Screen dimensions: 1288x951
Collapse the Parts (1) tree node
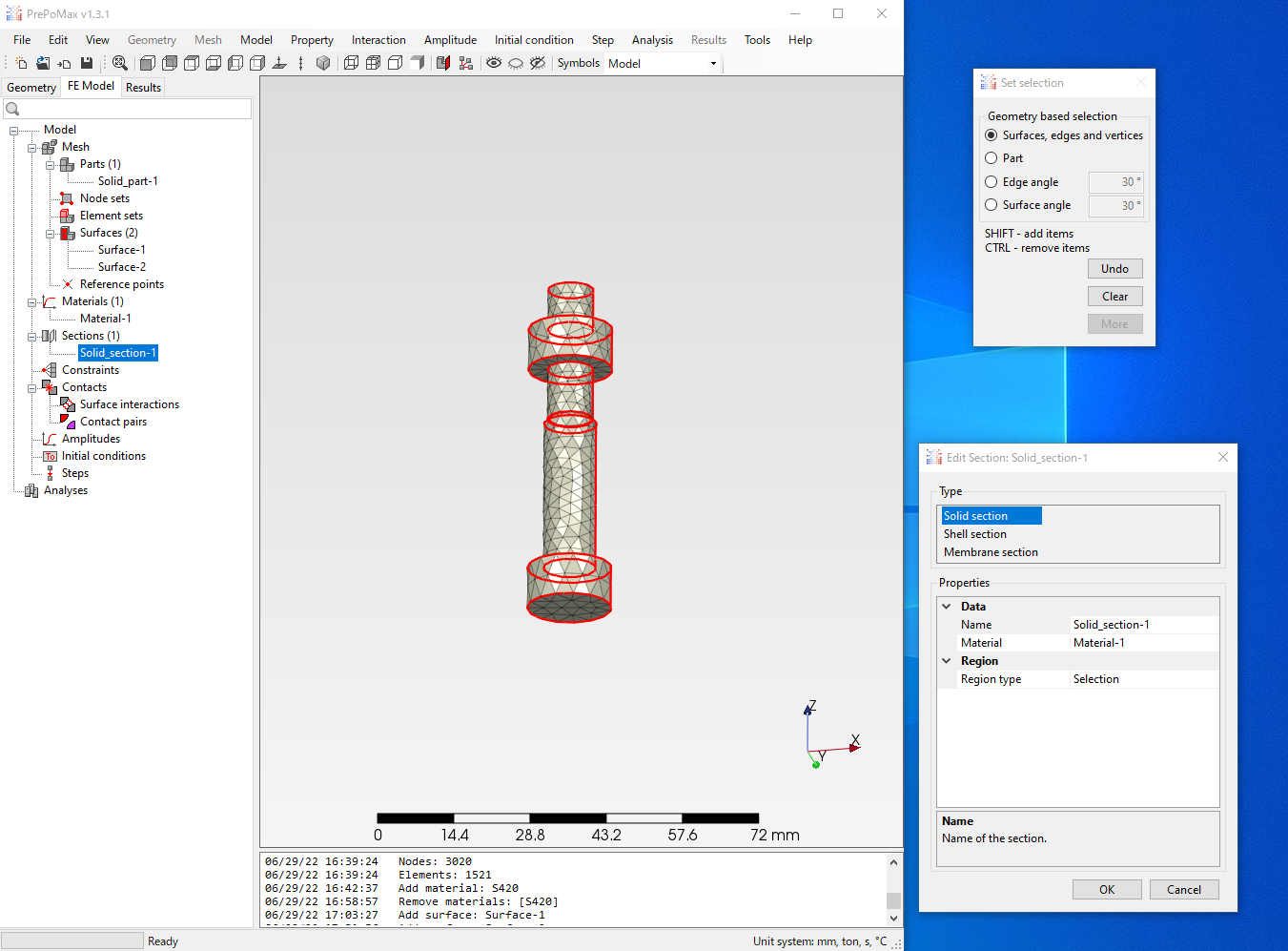coord(51,165)
